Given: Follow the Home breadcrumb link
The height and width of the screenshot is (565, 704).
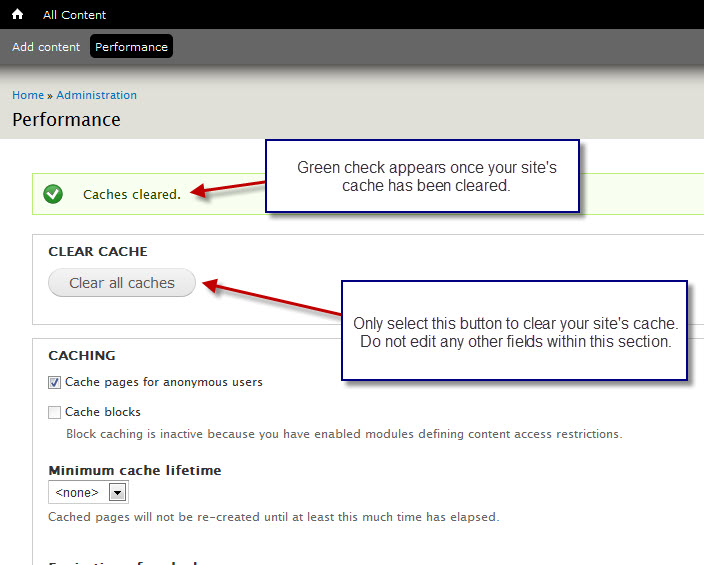Looking at the screenshot, I should (28, 95).
